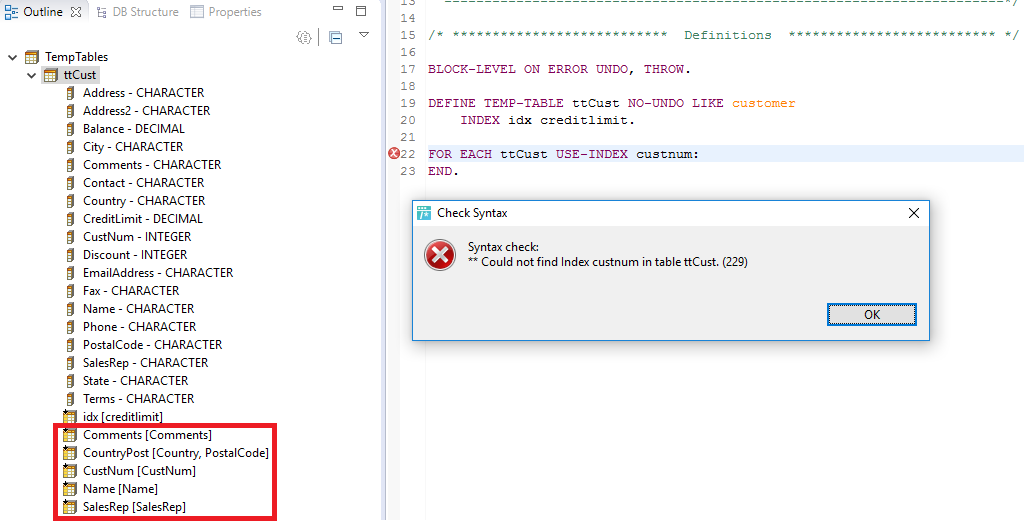Select Discount - INTEGER field
Image resolution: width=1025 pixels, height=521 pixels.
click(135, 254)
